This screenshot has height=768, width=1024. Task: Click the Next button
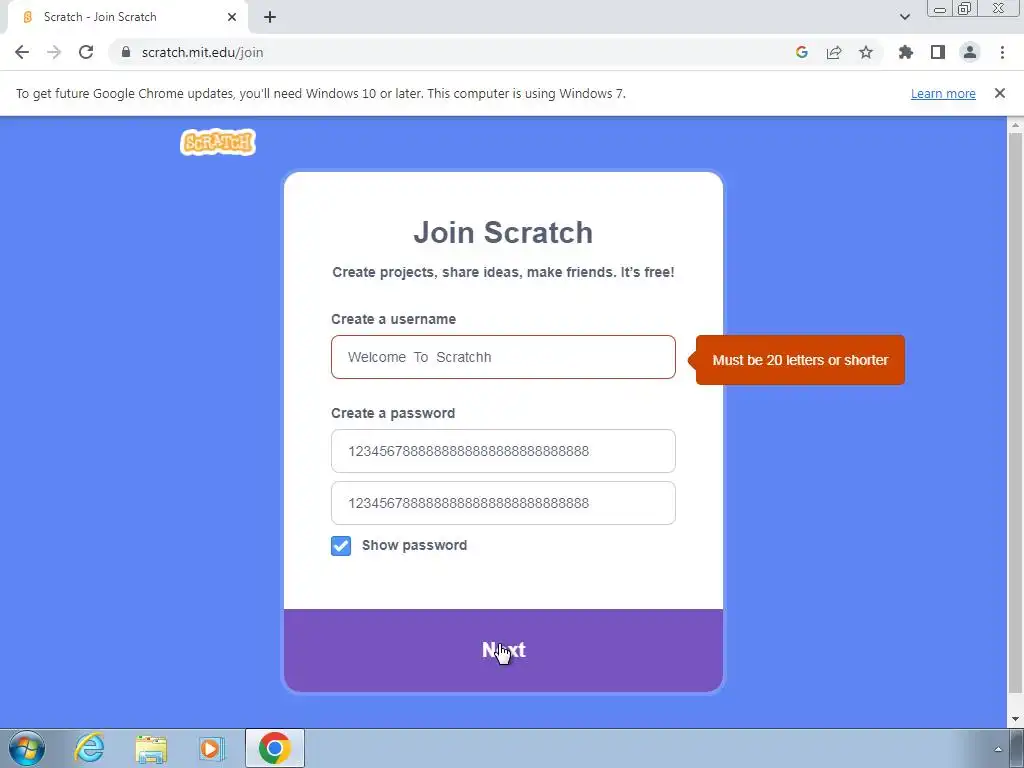503,650
